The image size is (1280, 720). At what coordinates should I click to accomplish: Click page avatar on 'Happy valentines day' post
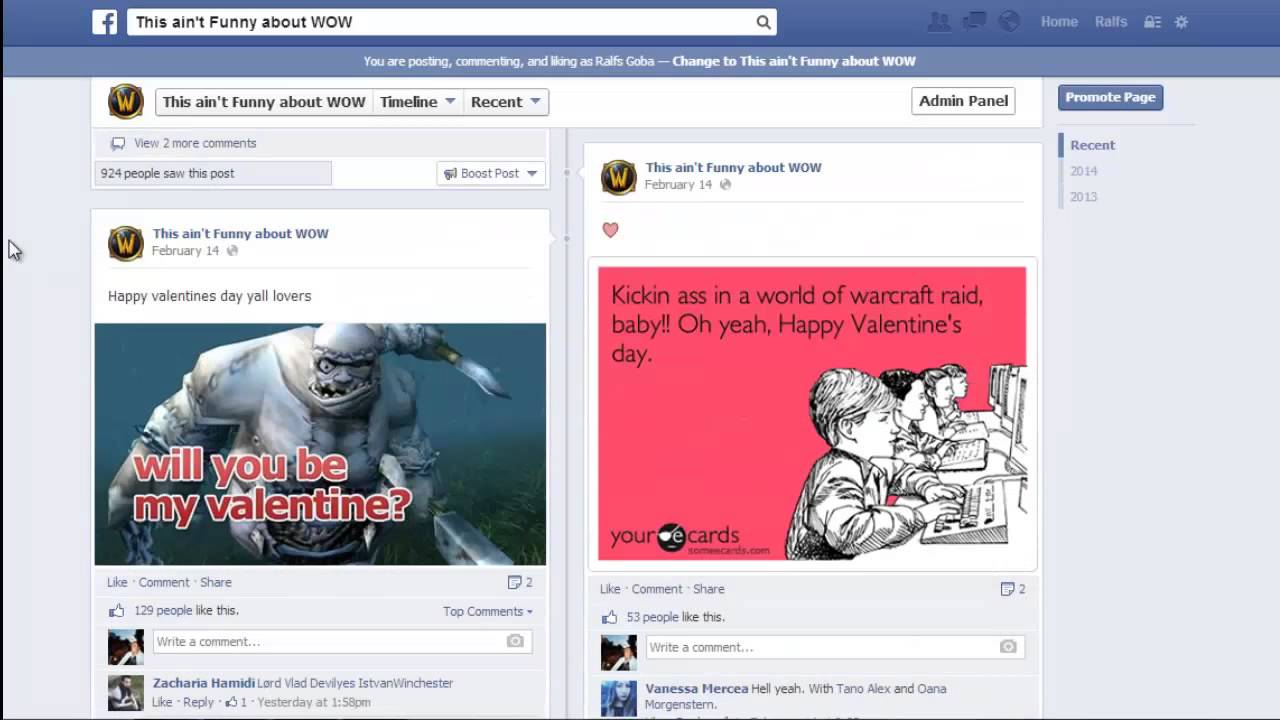(x=126, y=243)
